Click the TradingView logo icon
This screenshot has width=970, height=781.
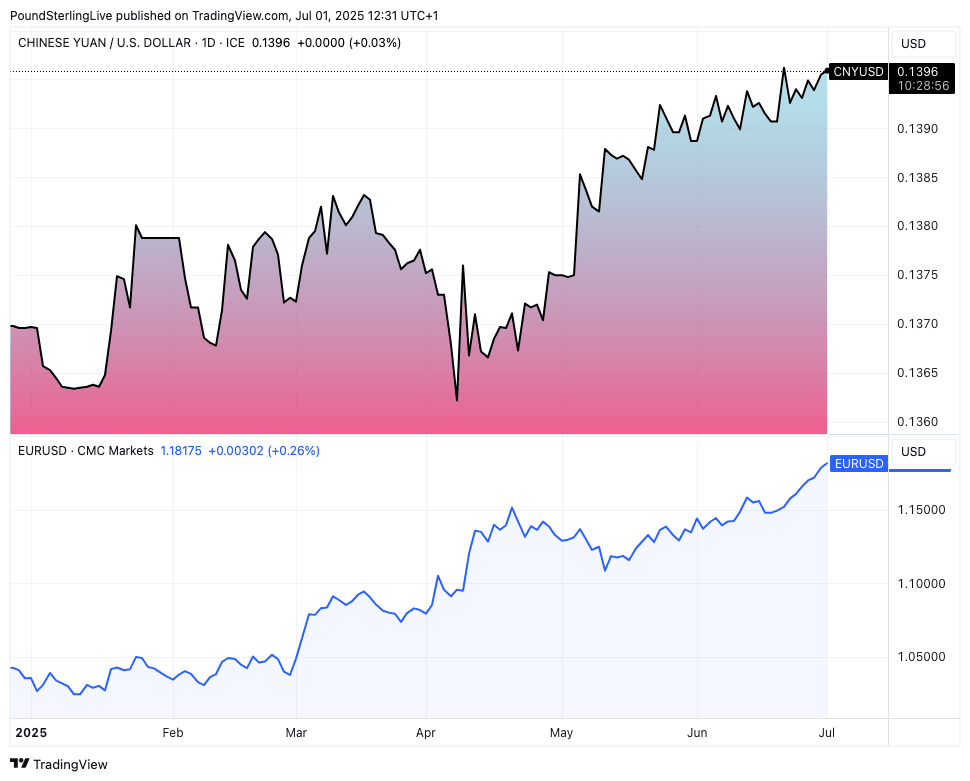(x=20, y=764)
